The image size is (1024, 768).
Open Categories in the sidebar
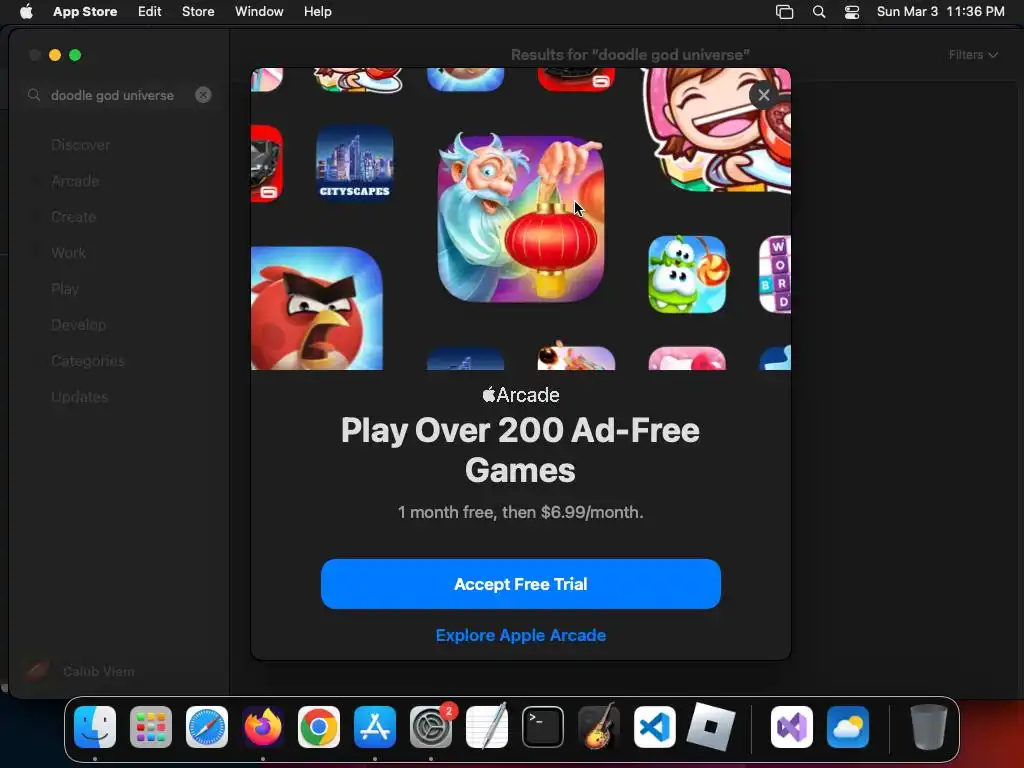point(88,360)
